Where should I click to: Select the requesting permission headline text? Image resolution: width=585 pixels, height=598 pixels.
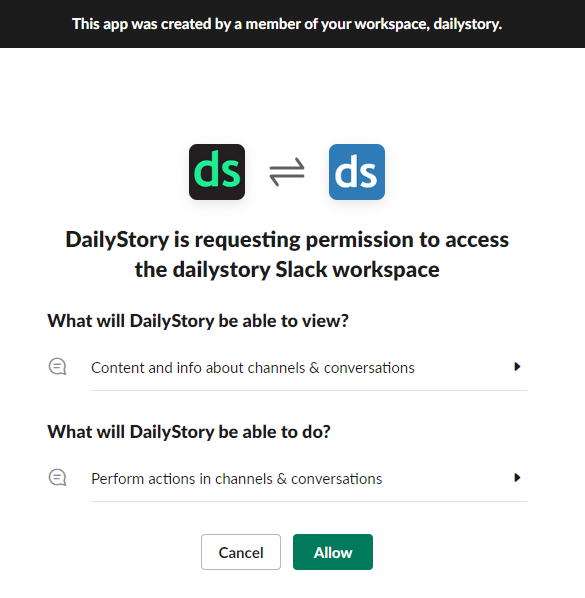(287, 254)
